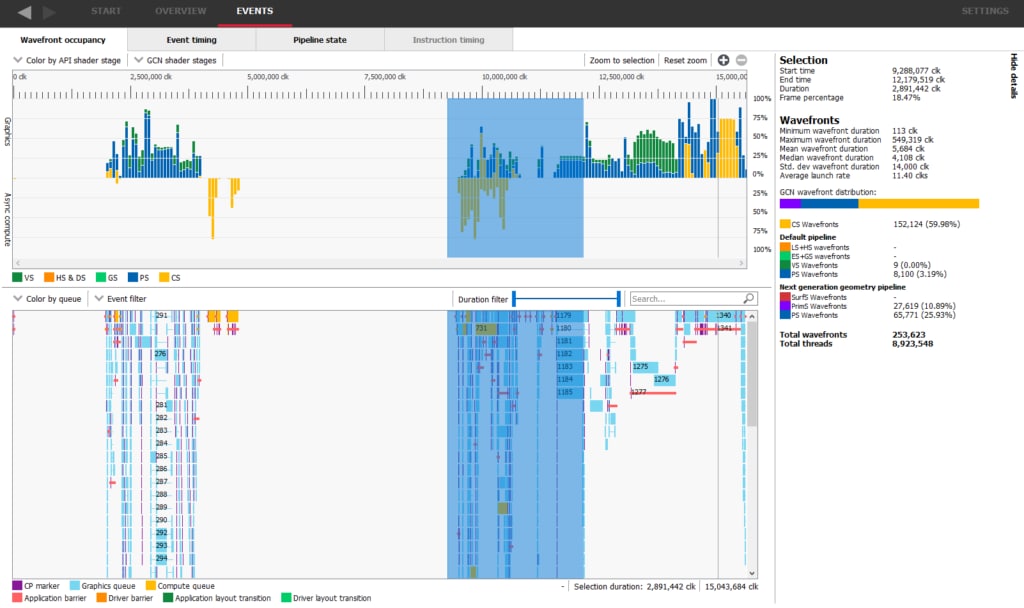Click the occupancy graph's right scroll arrow
The image size is (1024, 608).
tap(741, 262)
